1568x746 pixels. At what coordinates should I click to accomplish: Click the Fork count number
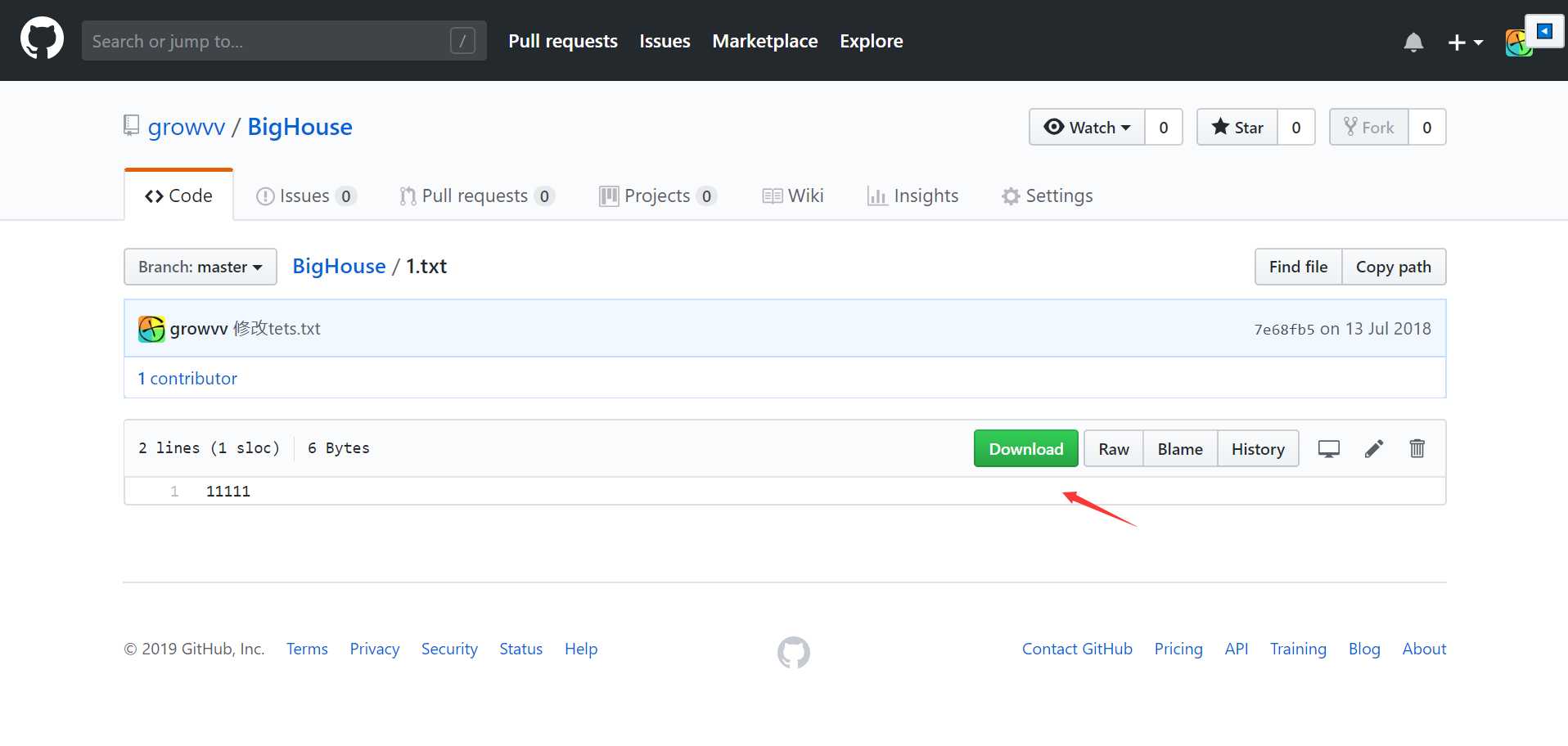click(1427, 127)
